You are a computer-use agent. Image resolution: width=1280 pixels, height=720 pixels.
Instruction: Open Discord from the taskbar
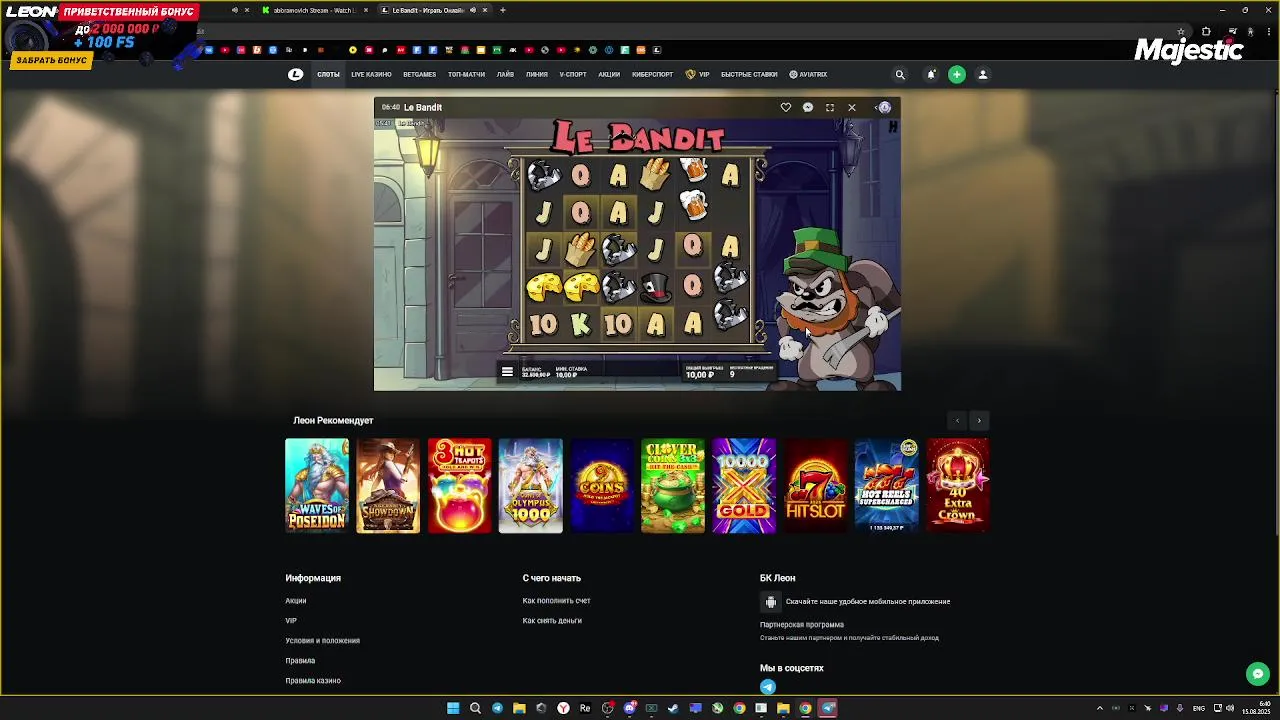pyautogui.click(x=629, y=708)
